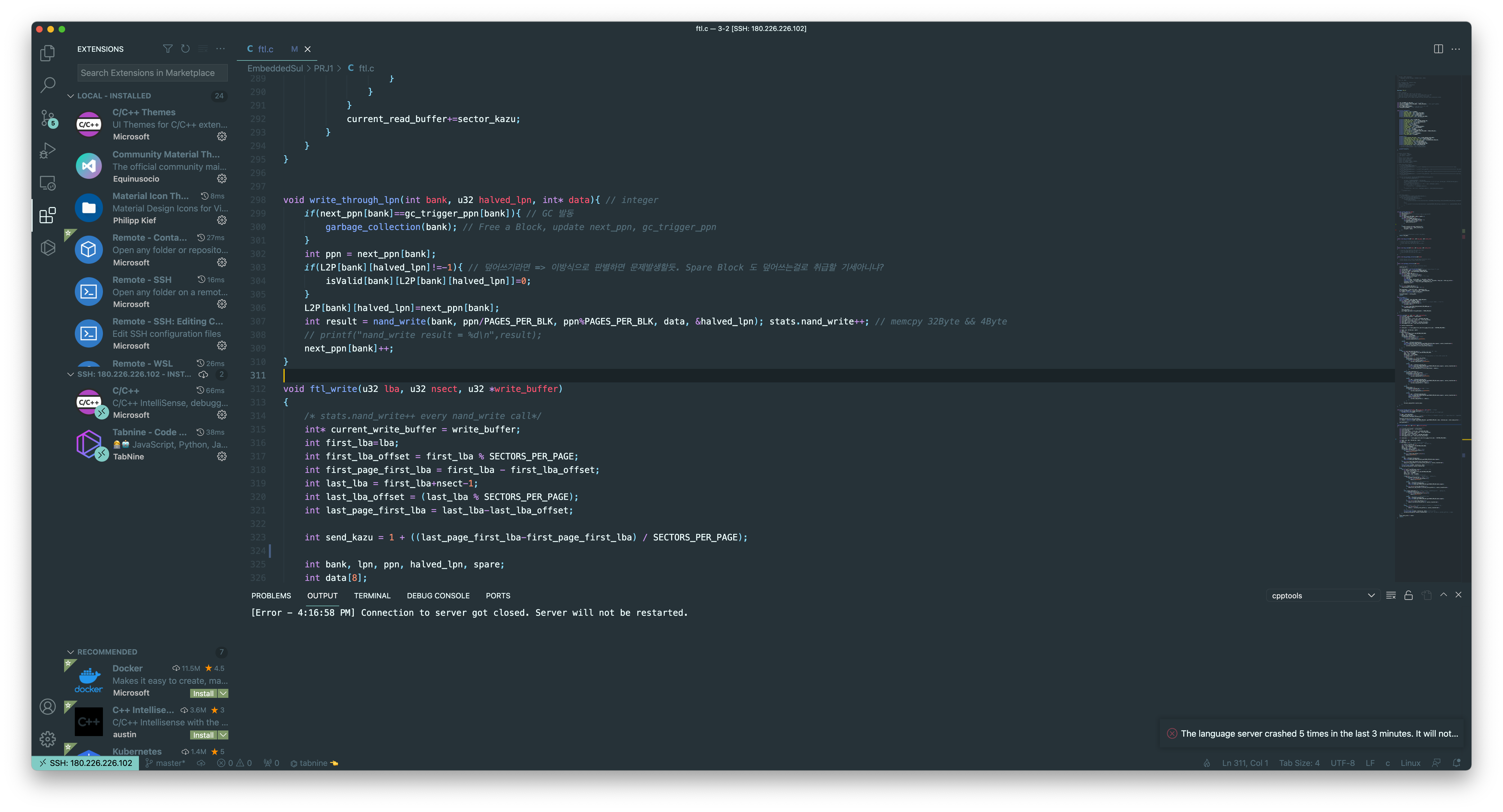1503x812 pixels.
Task: Install remote extensions cloud icon in SSH section
Action: click(x=203, y=375)
